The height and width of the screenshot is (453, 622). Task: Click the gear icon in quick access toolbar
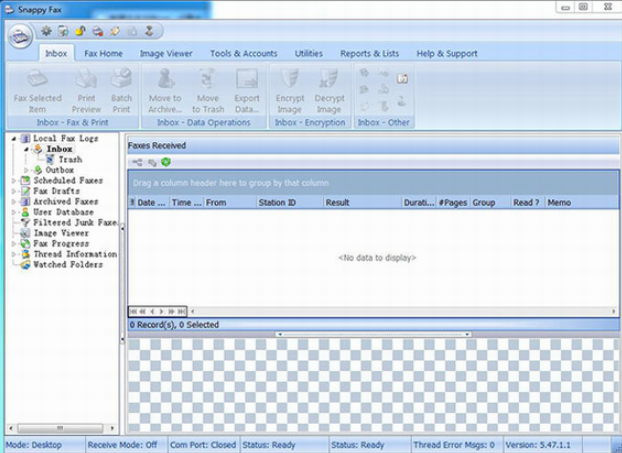click(x=46, y=31)
